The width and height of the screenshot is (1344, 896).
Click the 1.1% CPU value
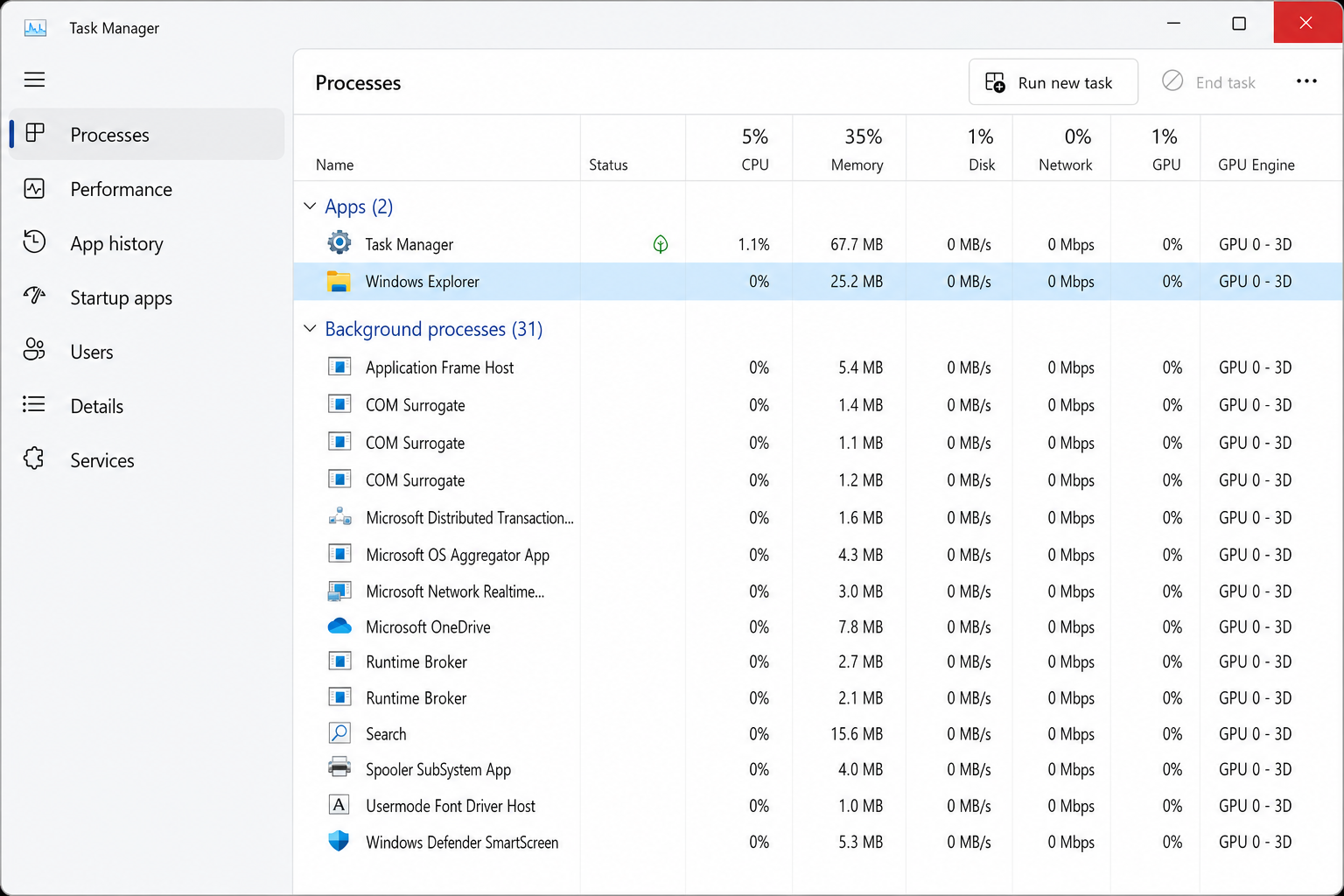pyautogui.click(x=753, y=244)
